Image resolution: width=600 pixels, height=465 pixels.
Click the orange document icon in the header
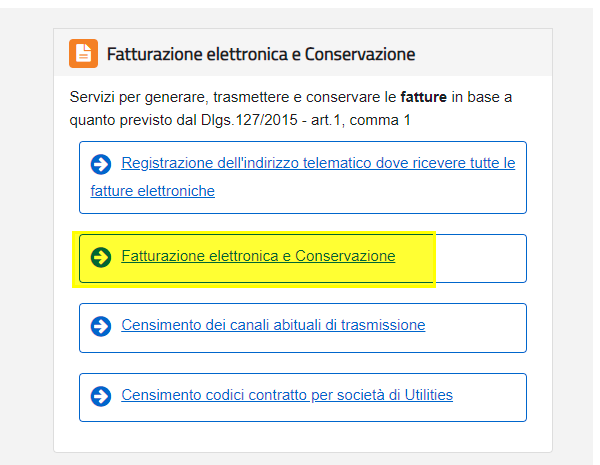[83, 53]
